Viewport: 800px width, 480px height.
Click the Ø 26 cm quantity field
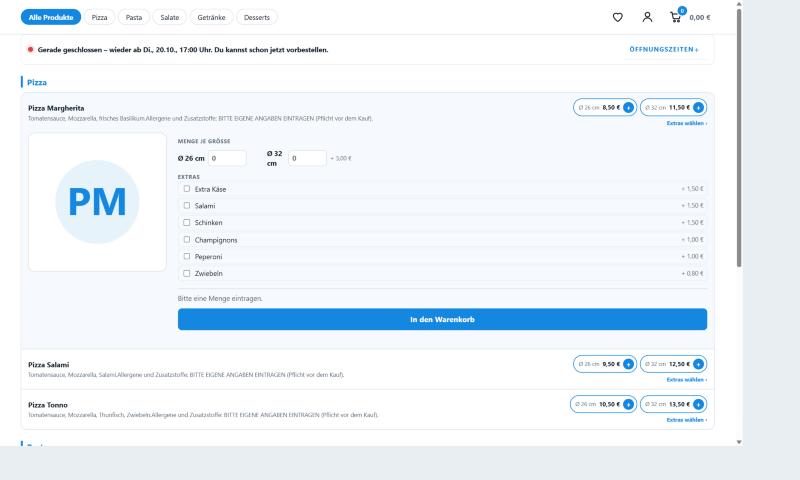227,158
